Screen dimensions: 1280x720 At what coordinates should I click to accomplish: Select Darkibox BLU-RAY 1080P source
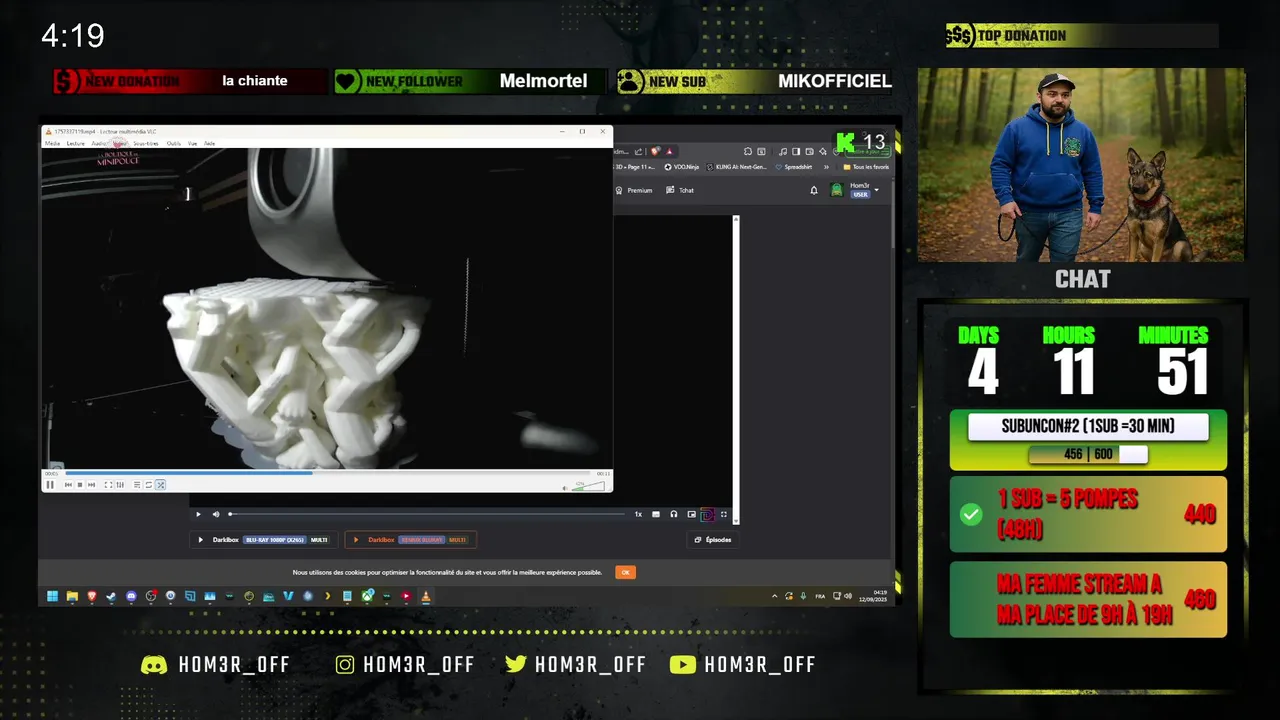(x=263, y=540)
